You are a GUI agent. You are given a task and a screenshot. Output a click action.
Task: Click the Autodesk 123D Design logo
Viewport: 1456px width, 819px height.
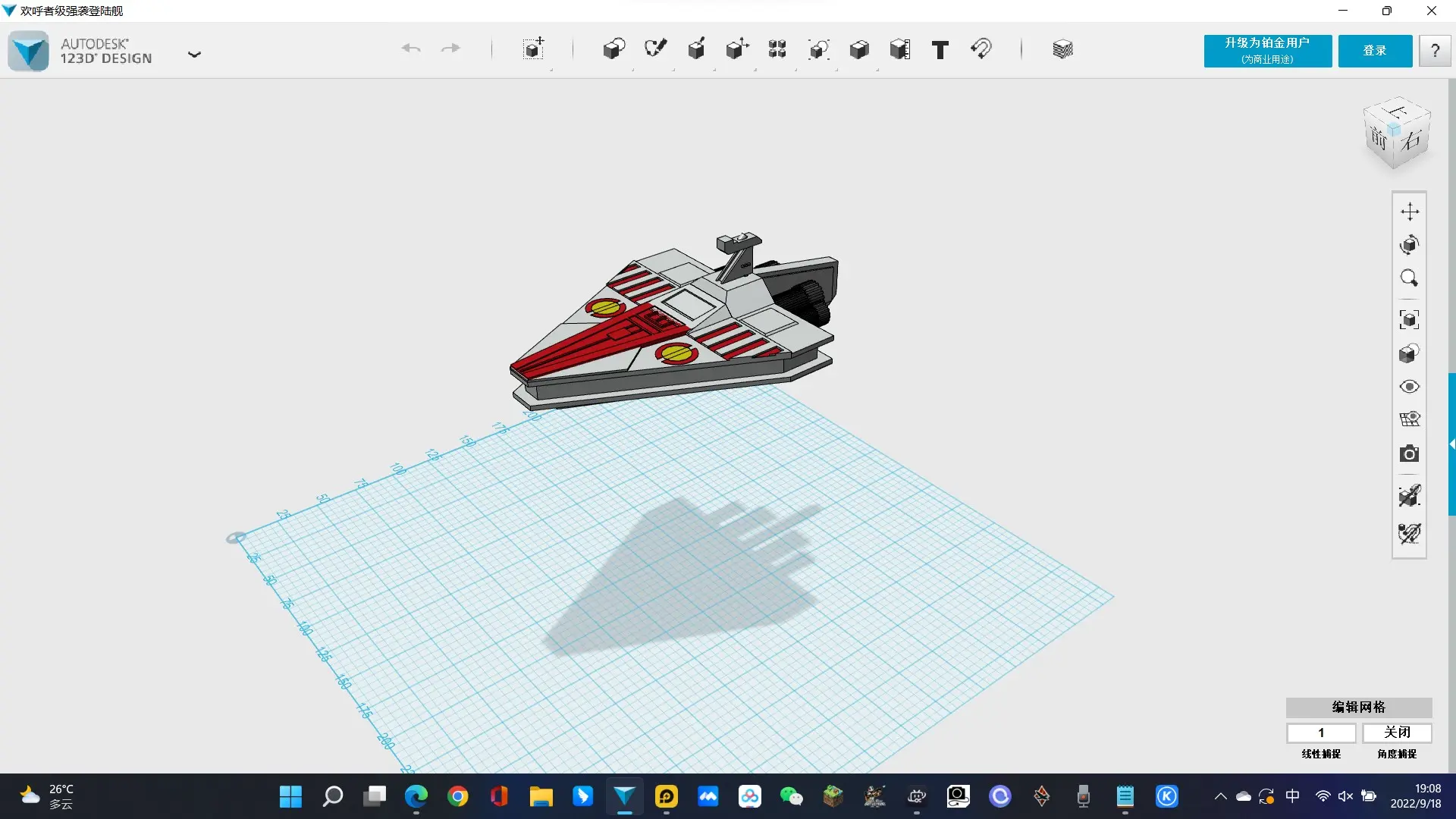pos(29,52)
